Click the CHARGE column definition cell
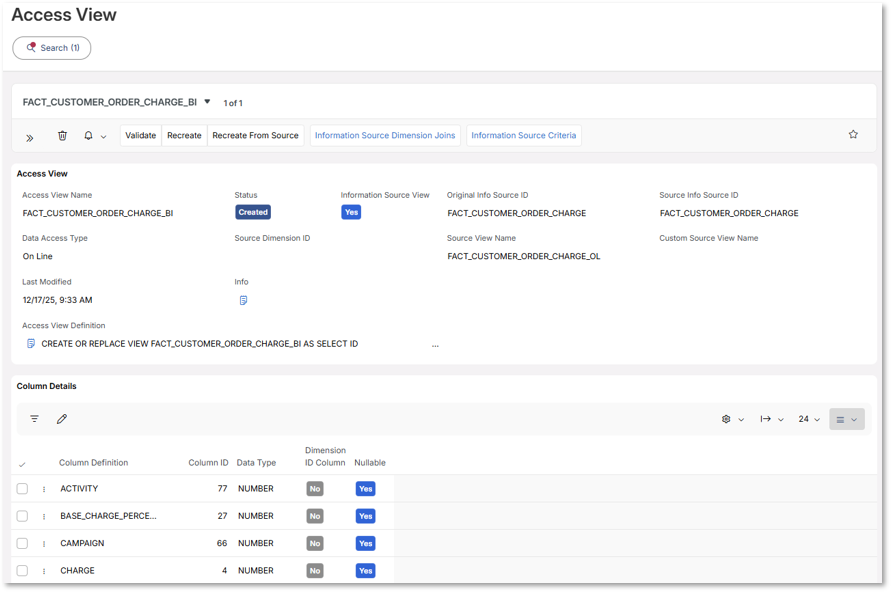The image size is (891, 592). point(77,570)
